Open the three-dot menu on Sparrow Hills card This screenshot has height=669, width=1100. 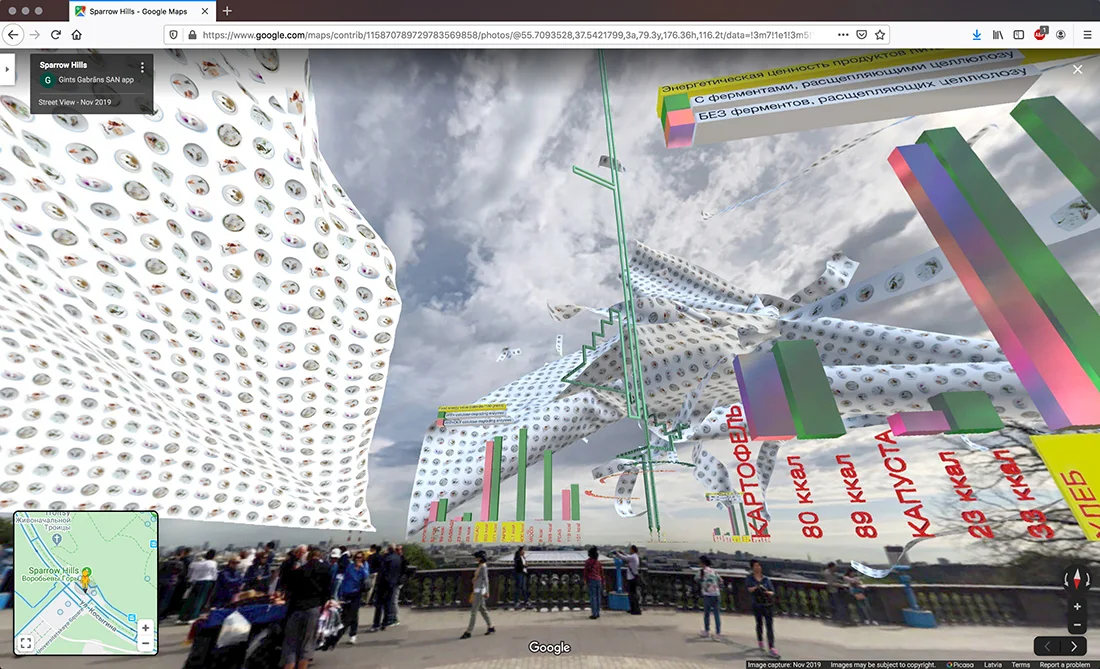coord(142,67)
